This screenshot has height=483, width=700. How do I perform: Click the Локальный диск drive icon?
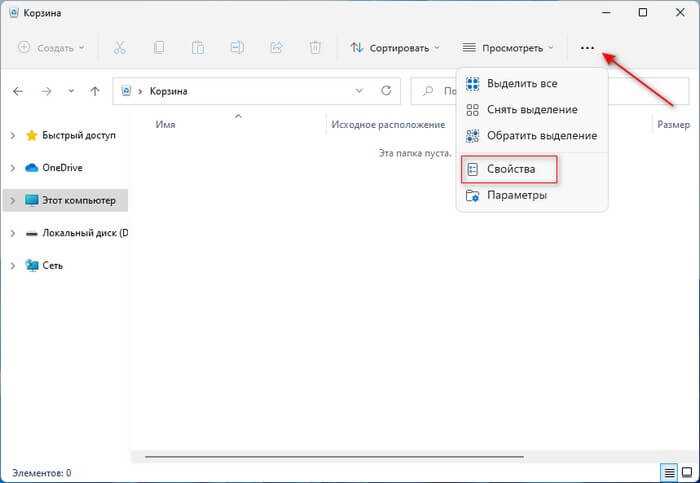click(31, 233)
